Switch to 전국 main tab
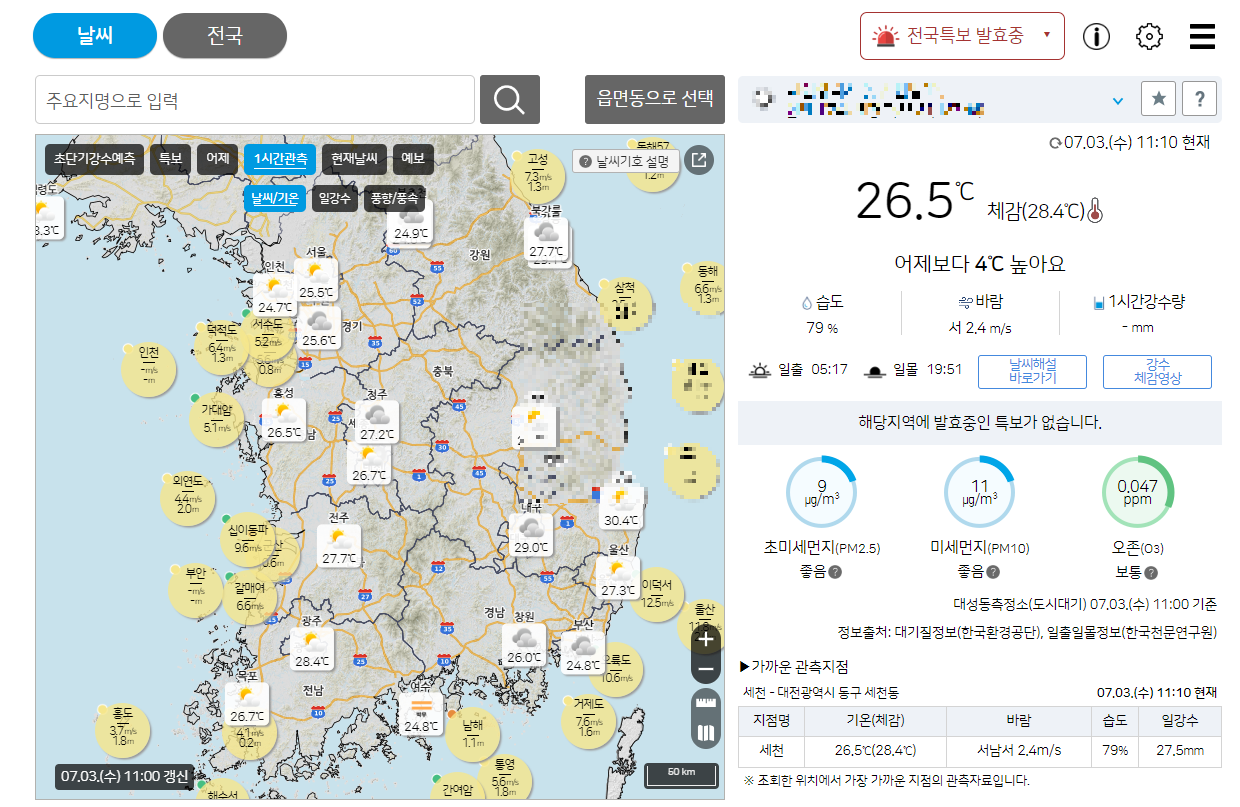 [225, 37]
